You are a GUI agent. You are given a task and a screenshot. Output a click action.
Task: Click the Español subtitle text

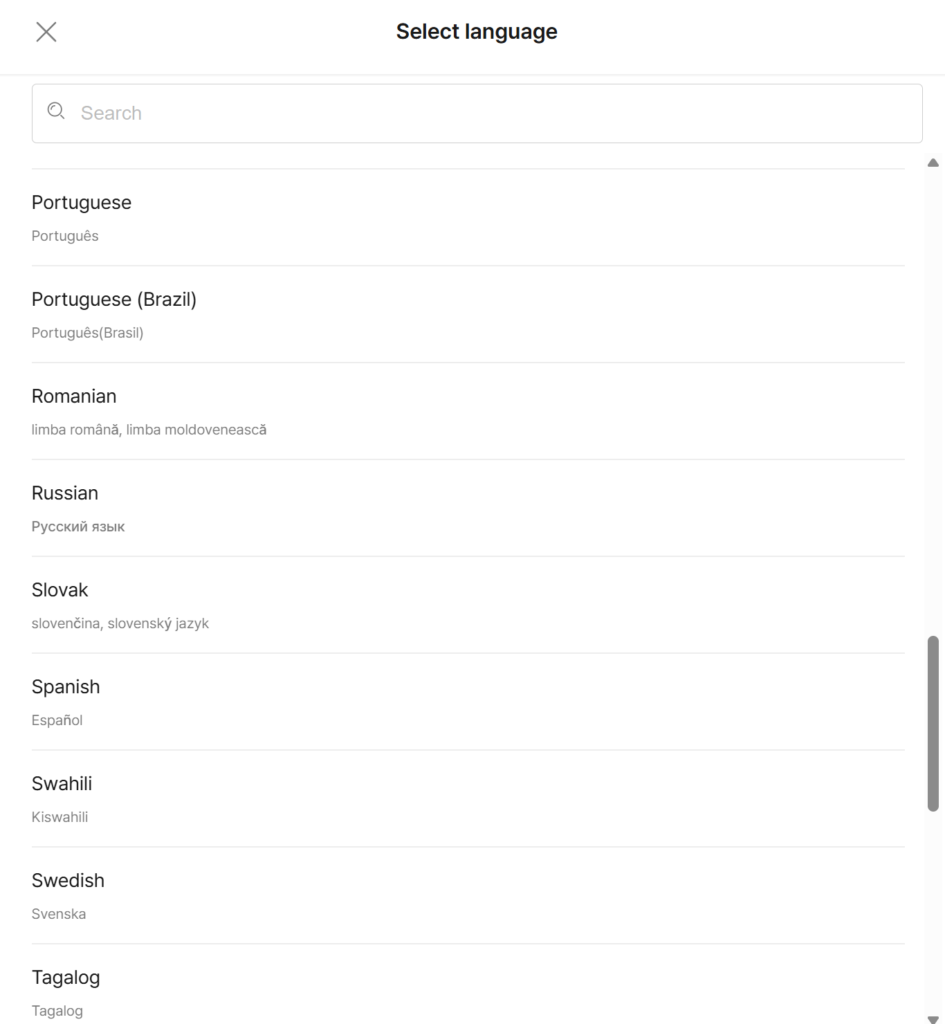57,721
